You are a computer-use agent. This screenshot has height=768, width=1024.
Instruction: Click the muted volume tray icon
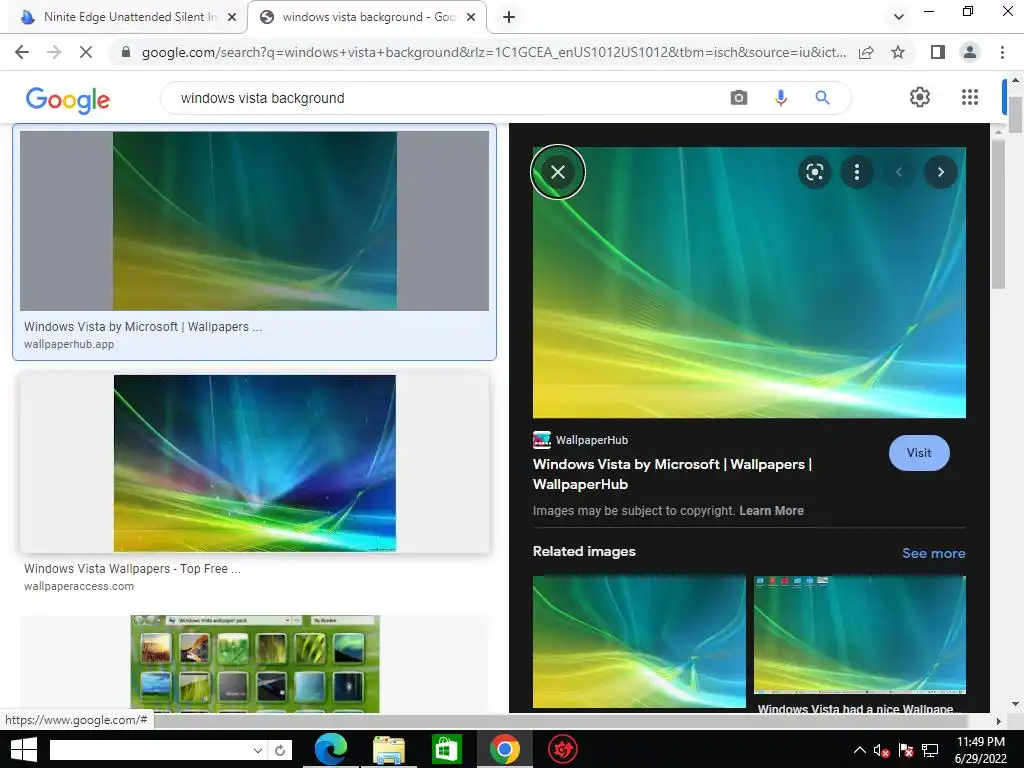[x=882, y=751]
